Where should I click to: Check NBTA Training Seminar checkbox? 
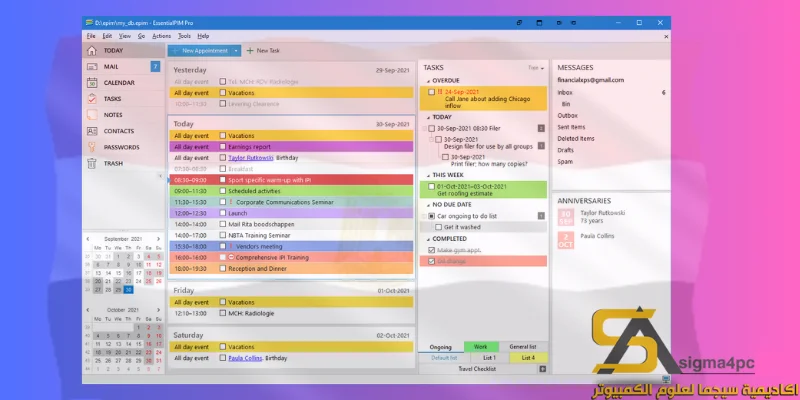pyautogui.click(x=222, y=235)
